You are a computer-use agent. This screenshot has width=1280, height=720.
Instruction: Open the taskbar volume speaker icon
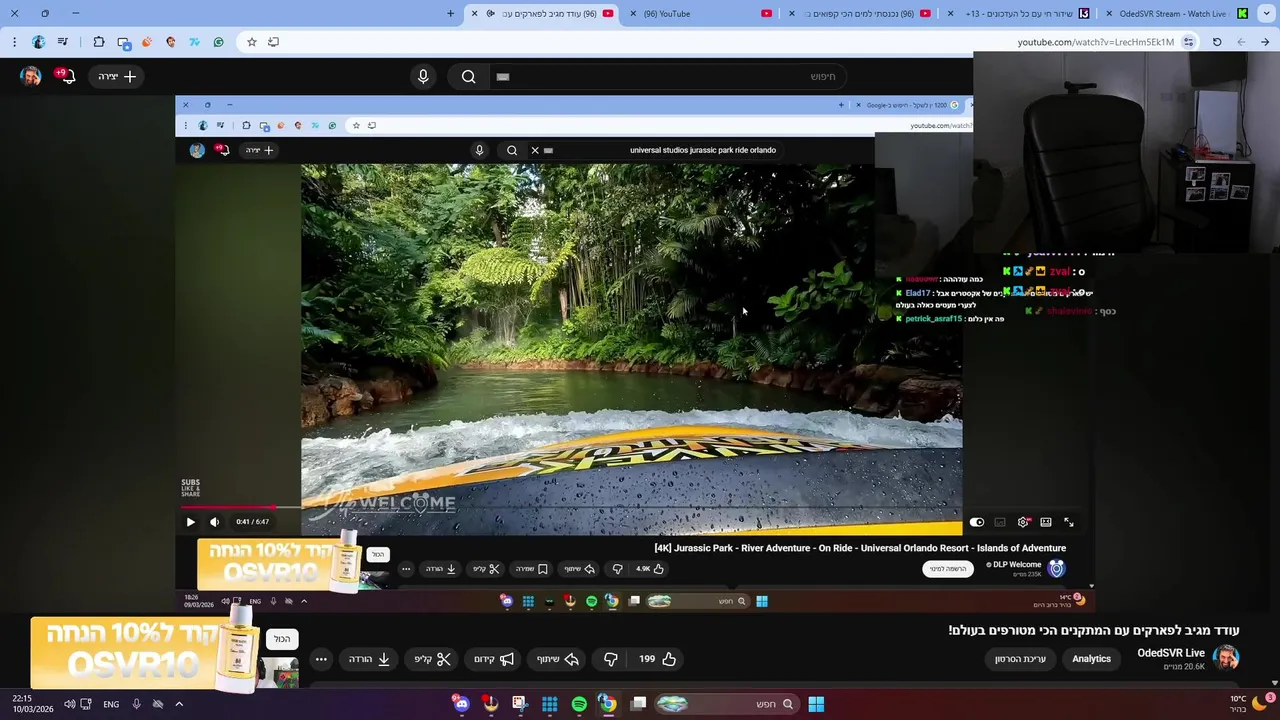[69, 704]
